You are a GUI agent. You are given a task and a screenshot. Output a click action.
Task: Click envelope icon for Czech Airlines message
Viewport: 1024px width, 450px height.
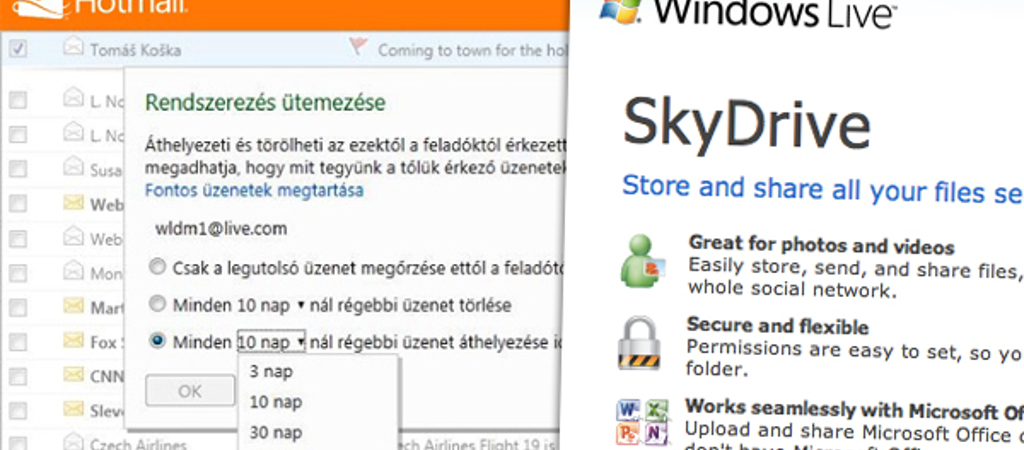74,442
